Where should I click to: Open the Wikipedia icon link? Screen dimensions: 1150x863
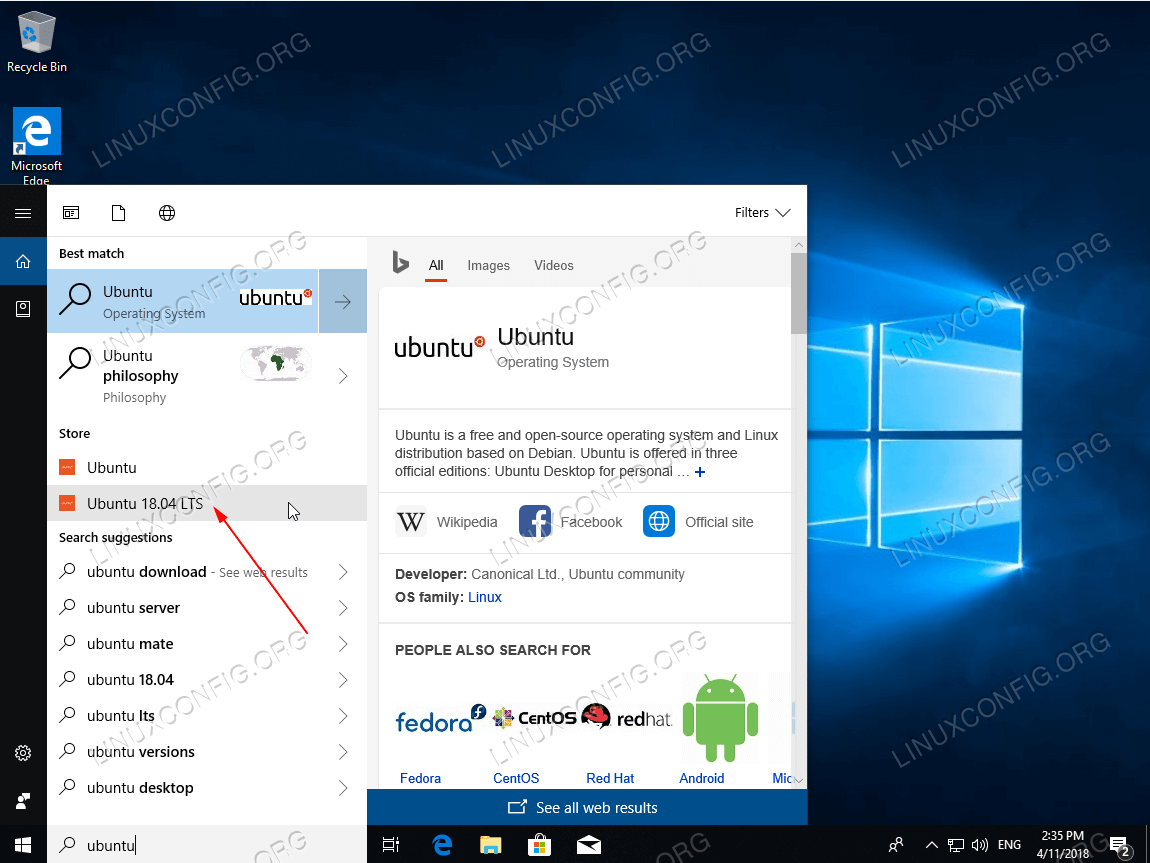pyautogui.click(x=411, y=521)
